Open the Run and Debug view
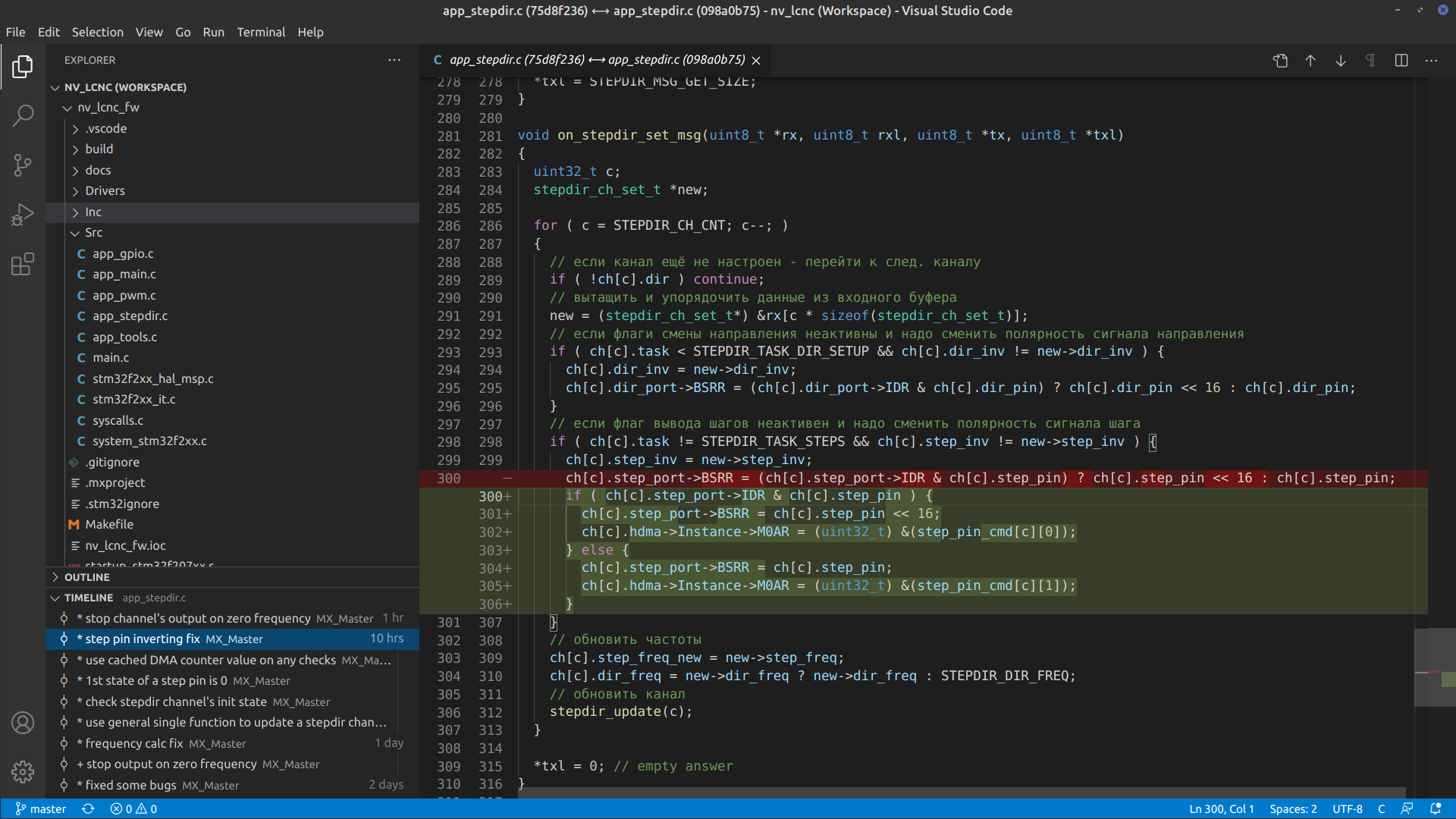Viewport: 1456px width, 819px height. (23, 215)
